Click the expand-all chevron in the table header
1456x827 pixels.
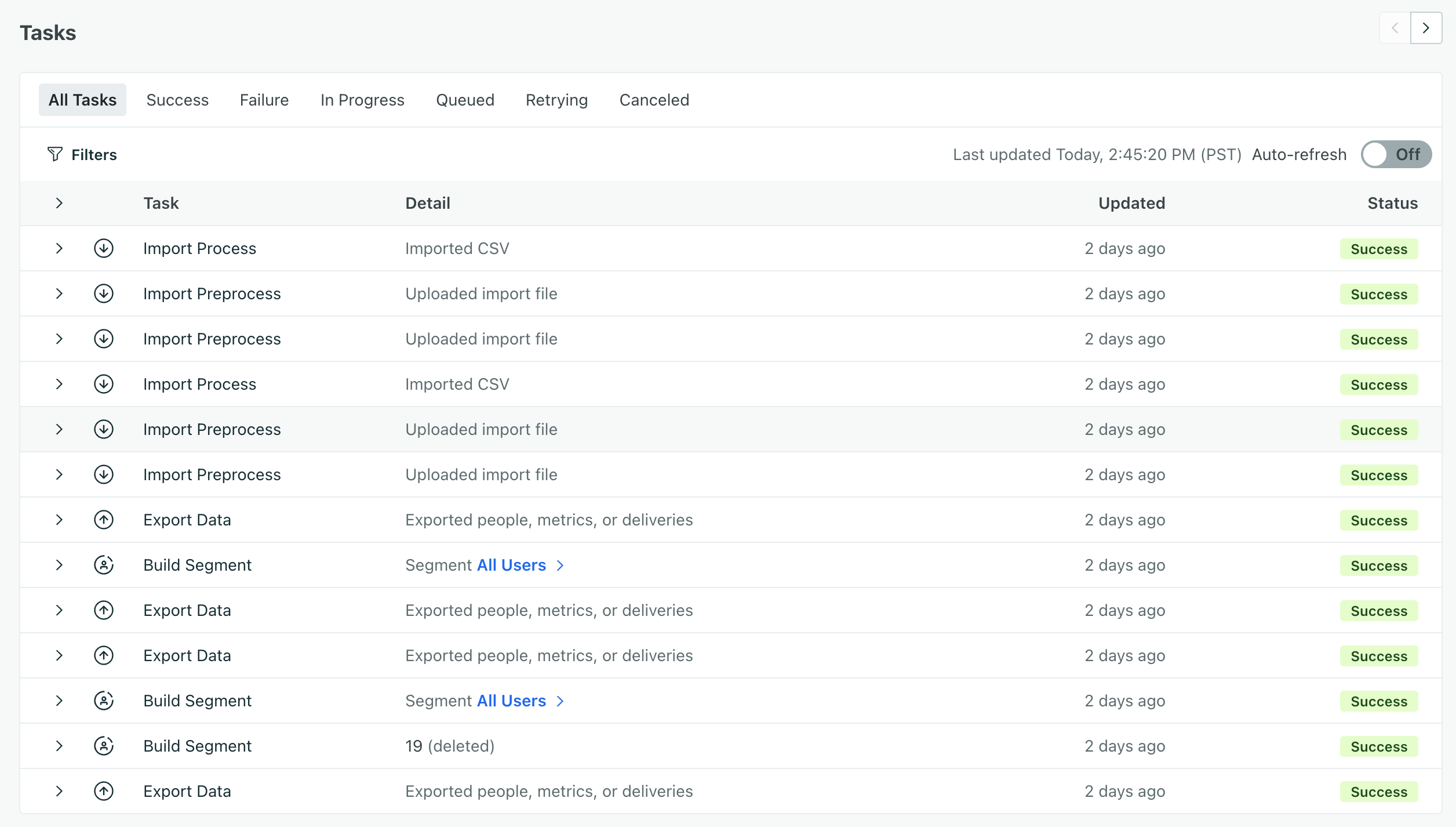[59, 203]
